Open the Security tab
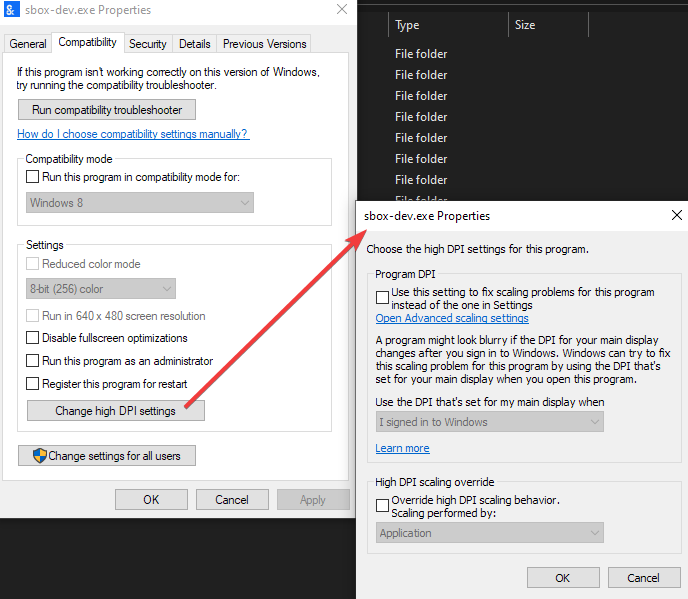 point(148,44)
